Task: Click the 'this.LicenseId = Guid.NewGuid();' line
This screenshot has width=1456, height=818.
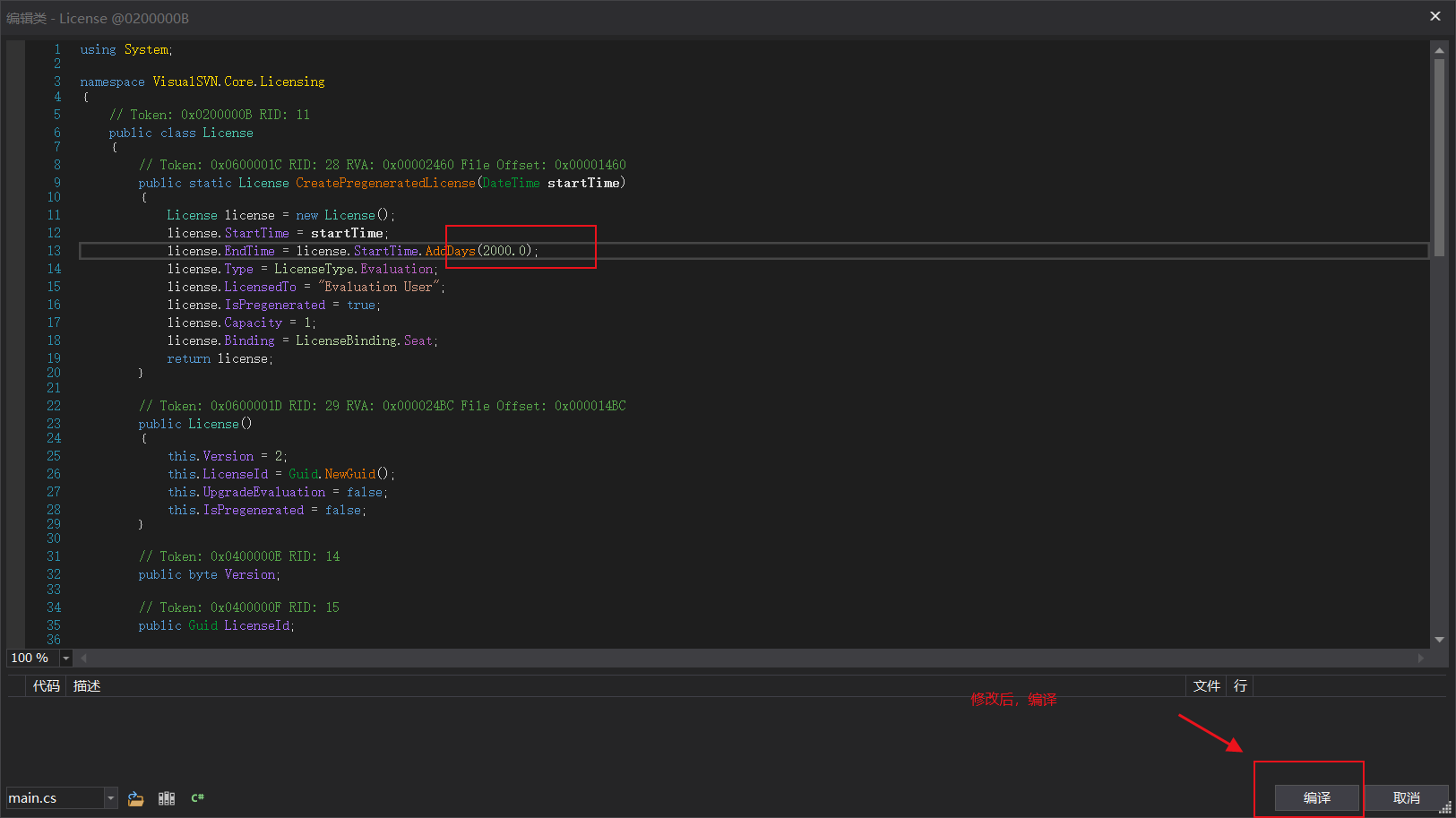Action: pyautogui.click(x=281, y=474)
